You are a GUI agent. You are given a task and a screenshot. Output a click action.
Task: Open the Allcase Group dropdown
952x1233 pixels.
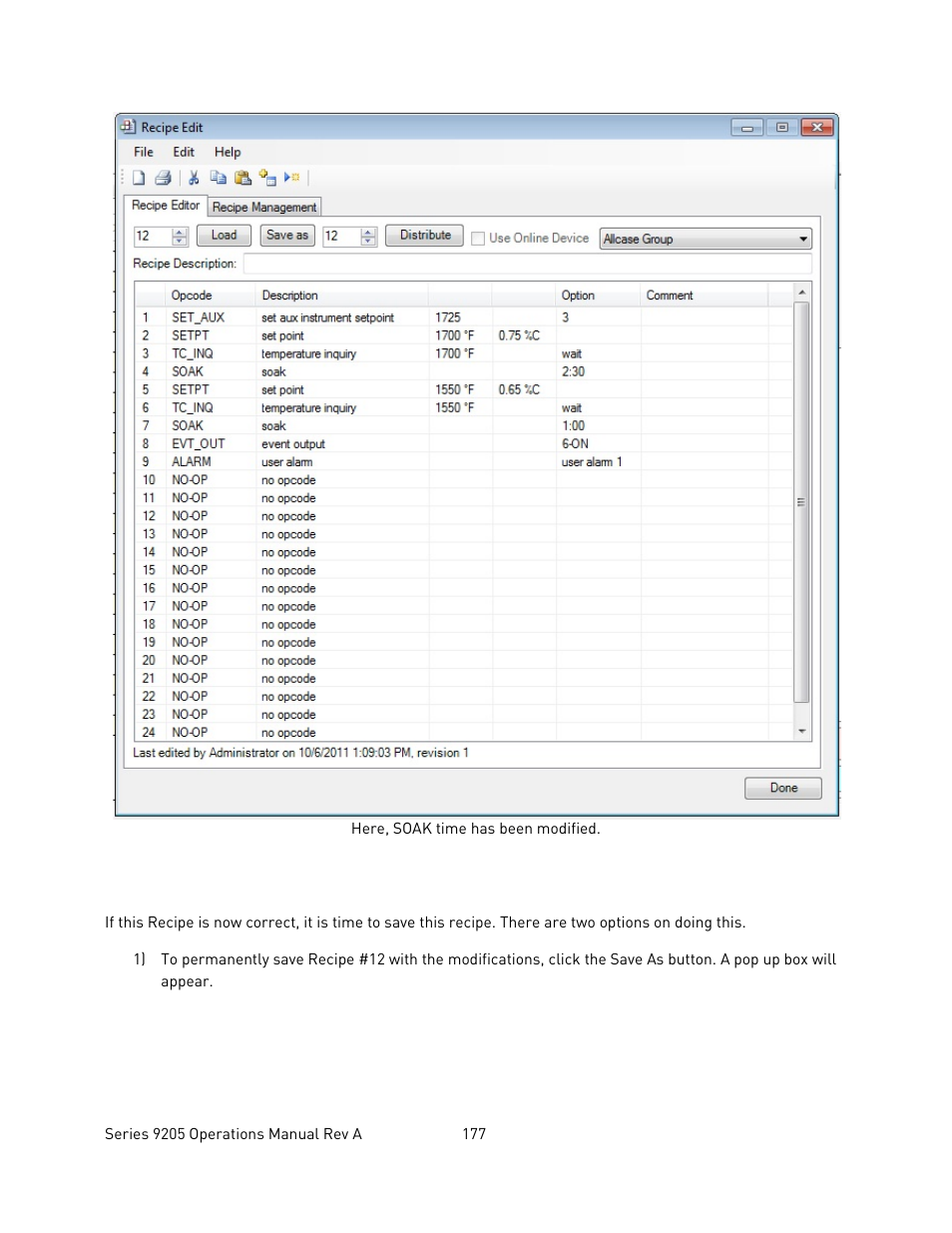(706, 239)
